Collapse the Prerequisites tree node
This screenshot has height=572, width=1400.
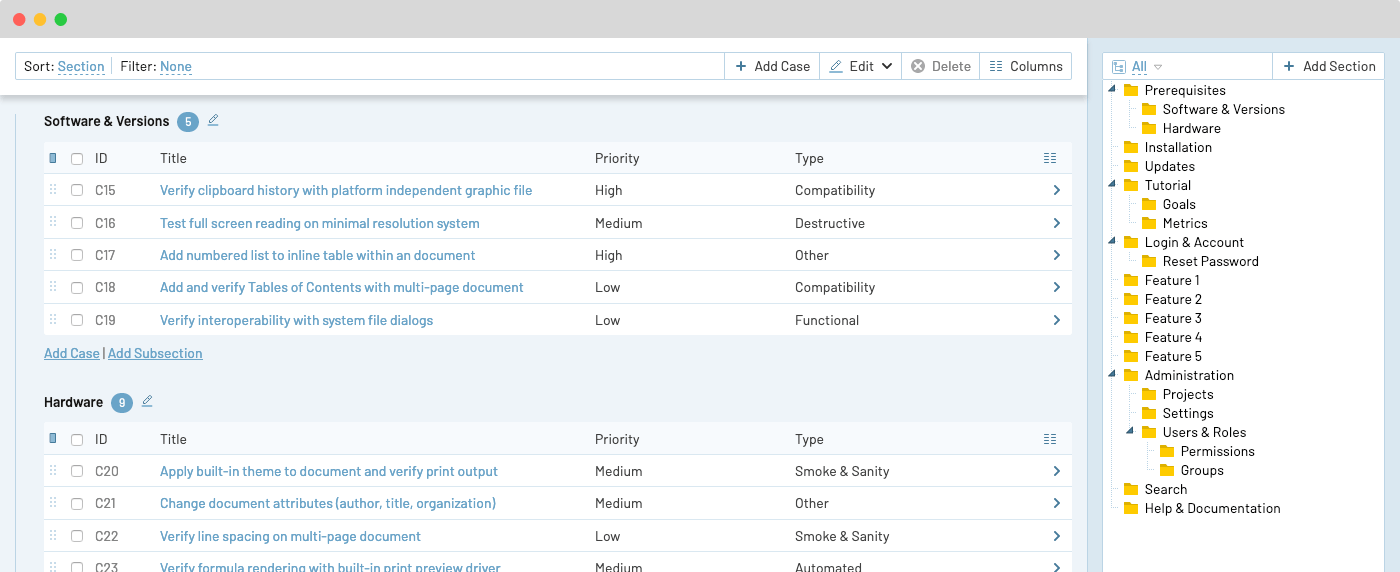1113,89
